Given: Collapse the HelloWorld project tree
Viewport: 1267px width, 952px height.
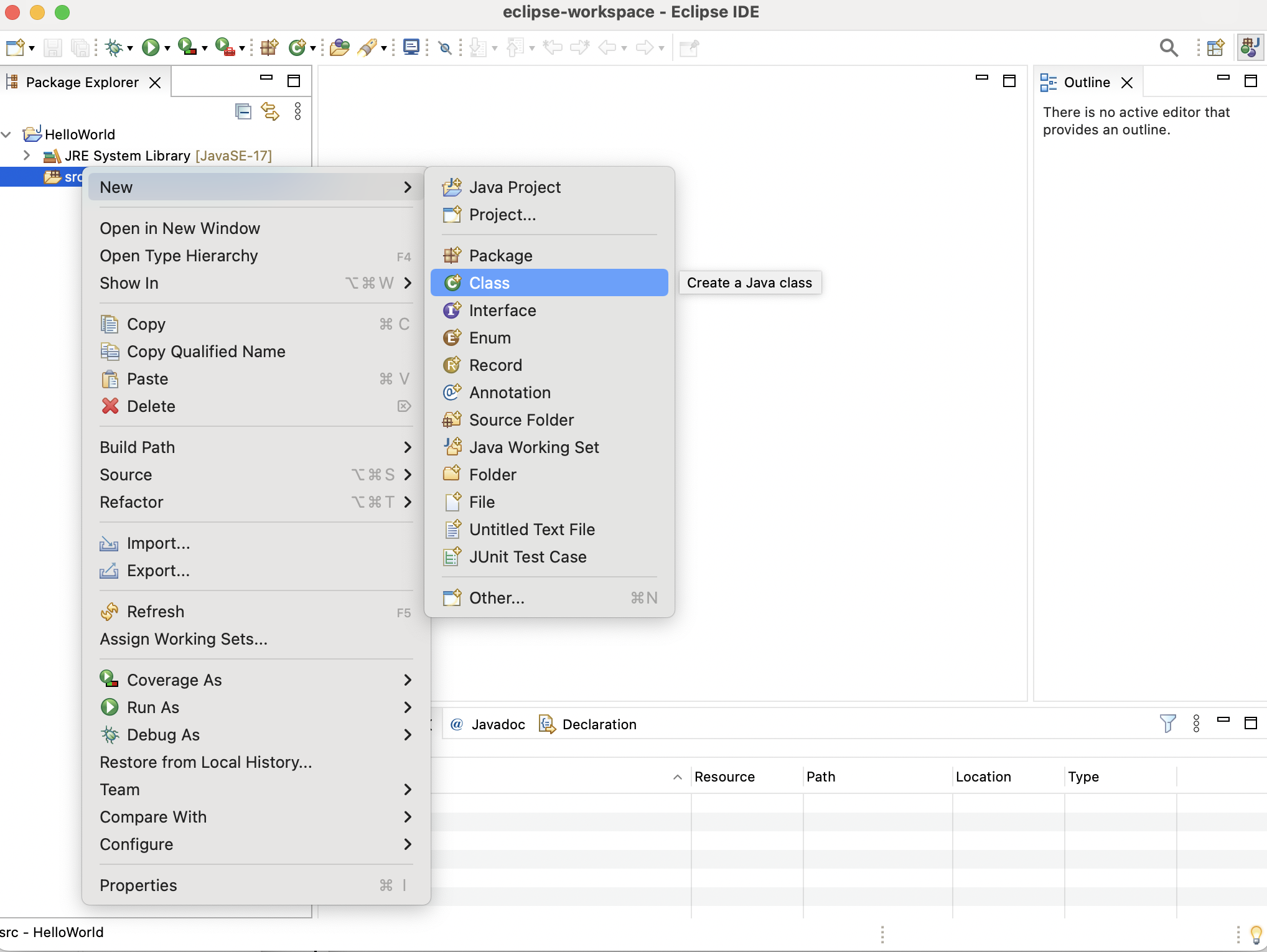Looking at the screenshot, I should tap(7, 134).
